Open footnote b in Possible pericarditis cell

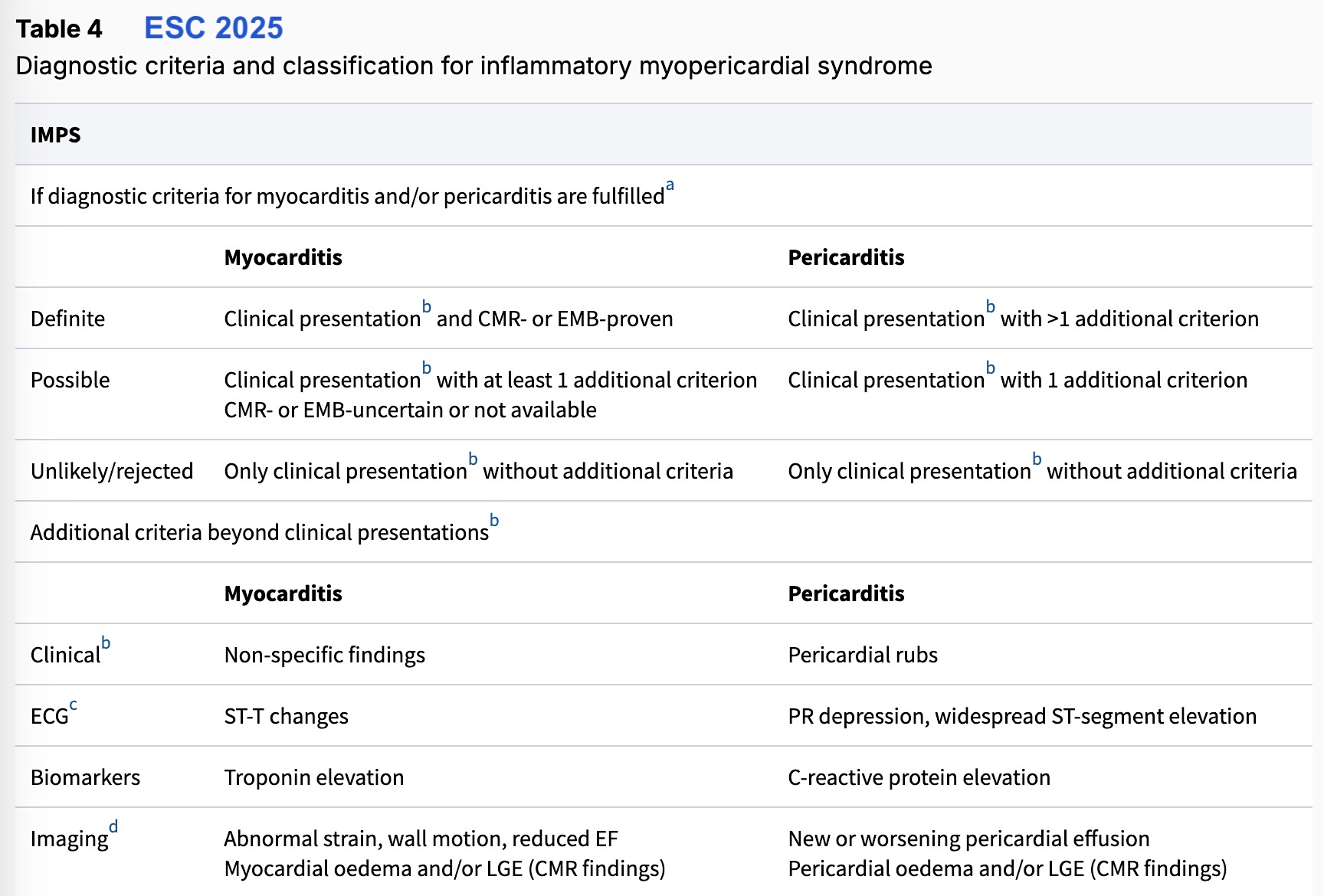click(x=990, y=368)
